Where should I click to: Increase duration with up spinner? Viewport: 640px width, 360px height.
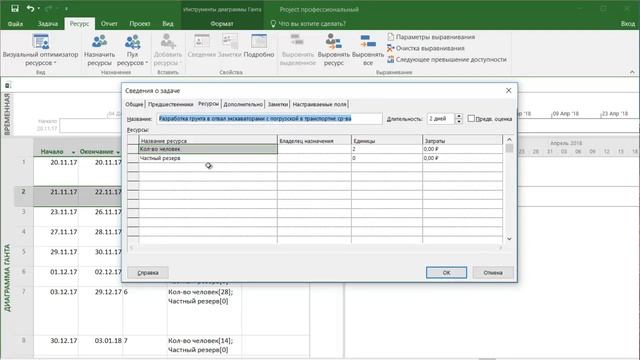(x=459, y=116)
